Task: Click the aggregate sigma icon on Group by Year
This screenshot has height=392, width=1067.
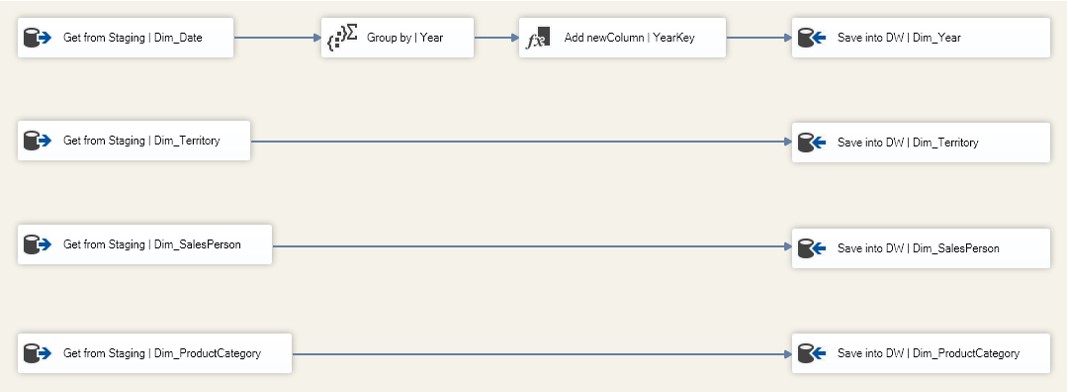Action: [x=342, y=37]
